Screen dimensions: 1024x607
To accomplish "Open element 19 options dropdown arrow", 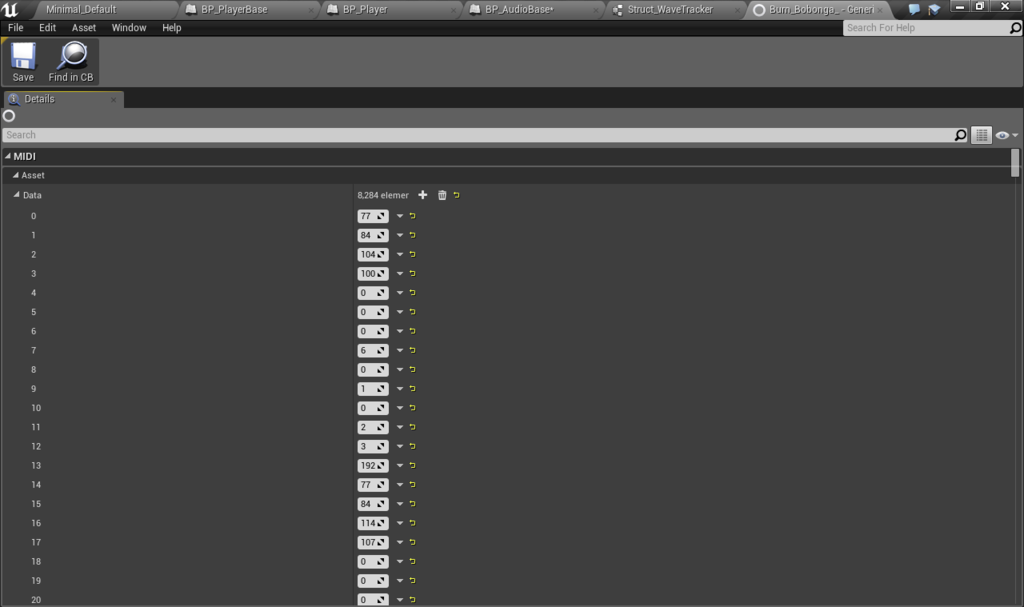I will (x=400, y=581).
